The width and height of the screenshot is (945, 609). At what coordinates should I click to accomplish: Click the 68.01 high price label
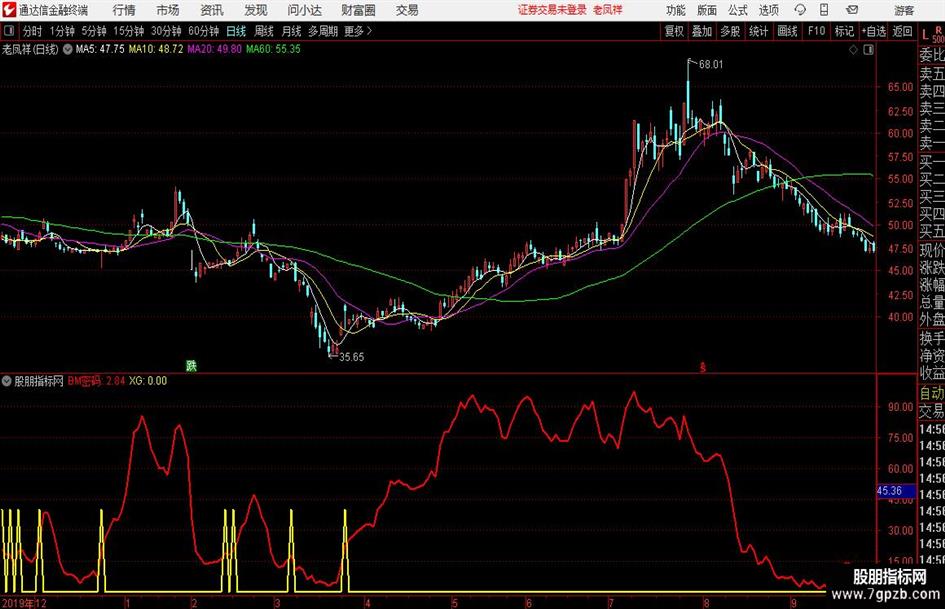(x=711, y=65)
